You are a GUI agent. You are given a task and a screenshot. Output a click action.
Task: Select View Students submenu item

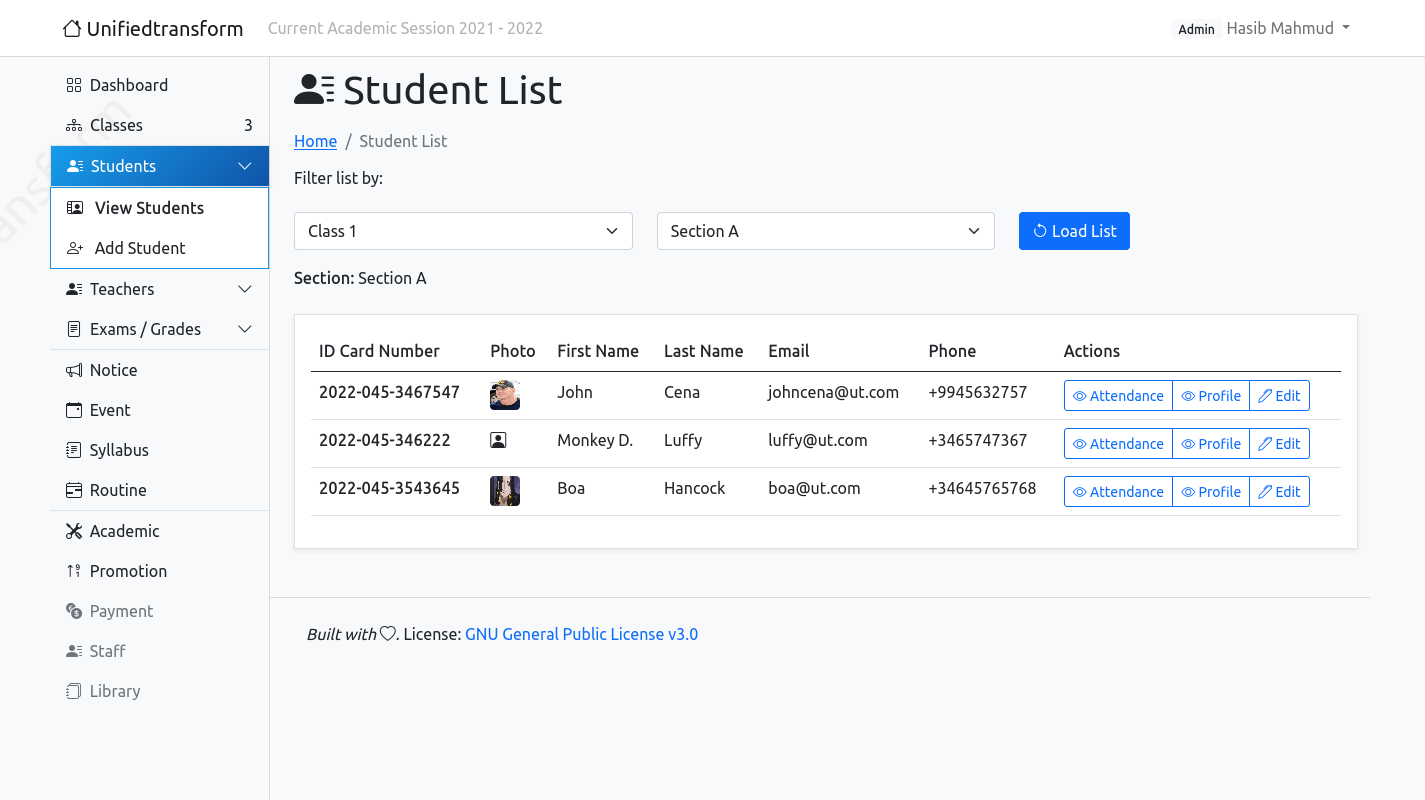[x=160, y=208]
